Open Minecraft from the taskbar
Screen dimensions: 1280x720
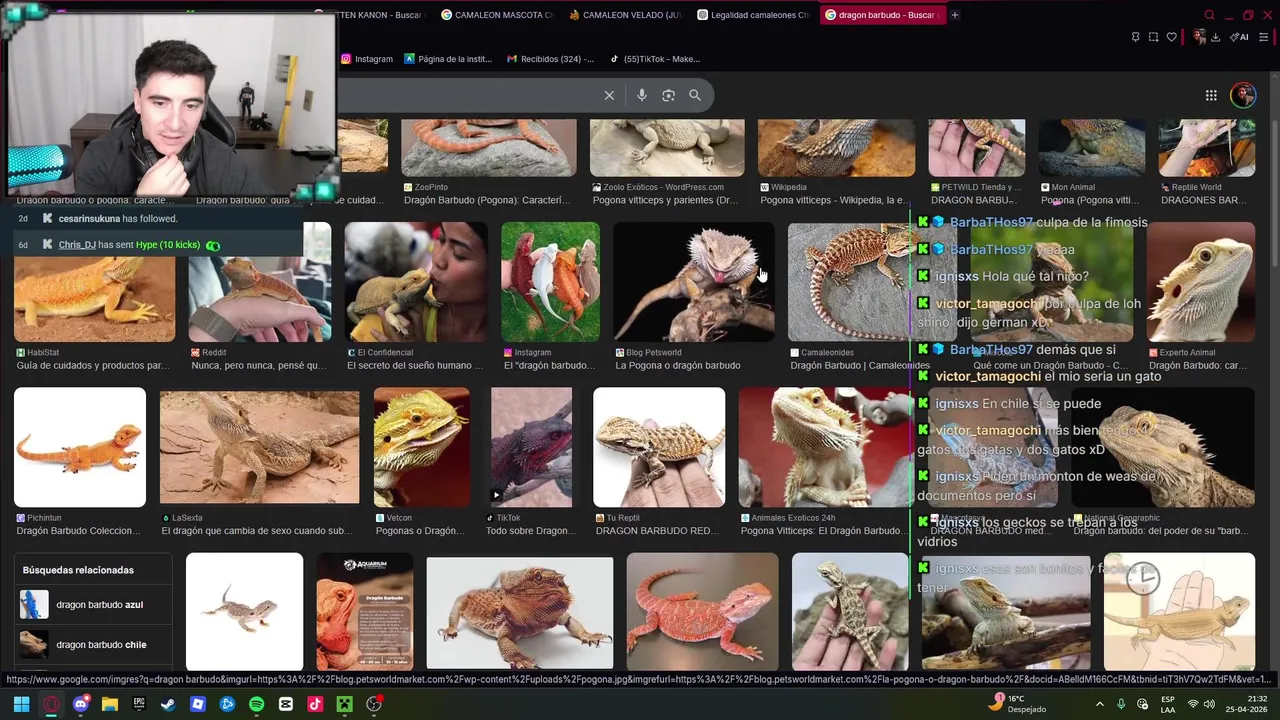coord(344,704)
